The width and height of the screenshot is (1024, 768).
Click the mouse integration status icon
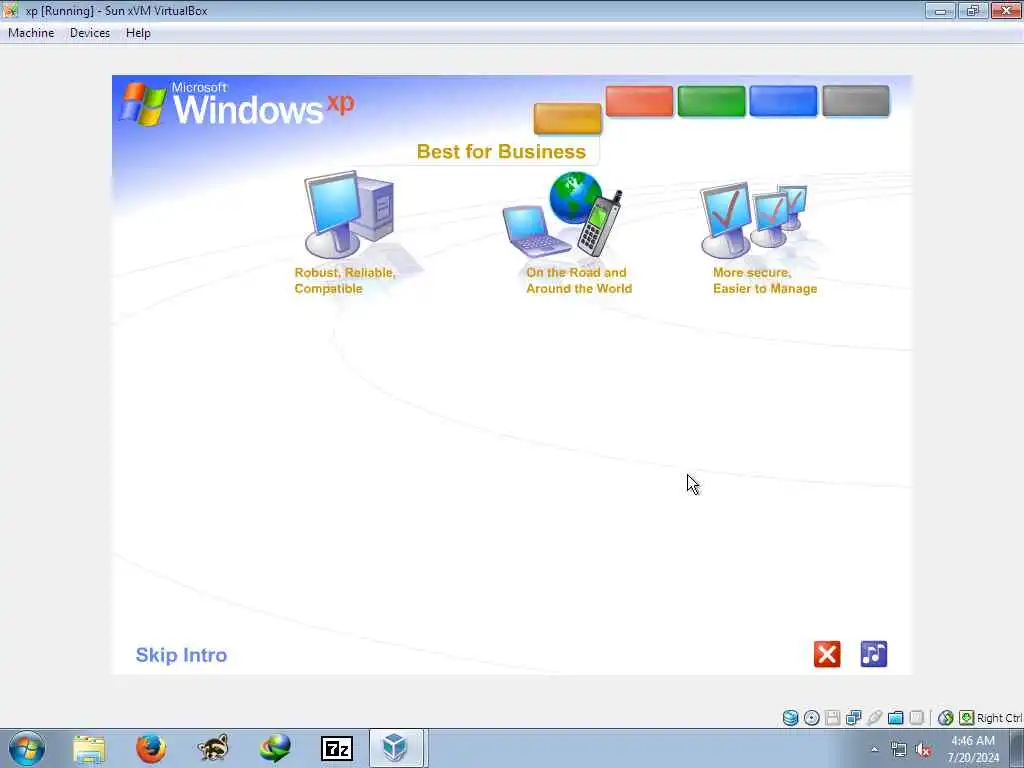tap(945, 718)
